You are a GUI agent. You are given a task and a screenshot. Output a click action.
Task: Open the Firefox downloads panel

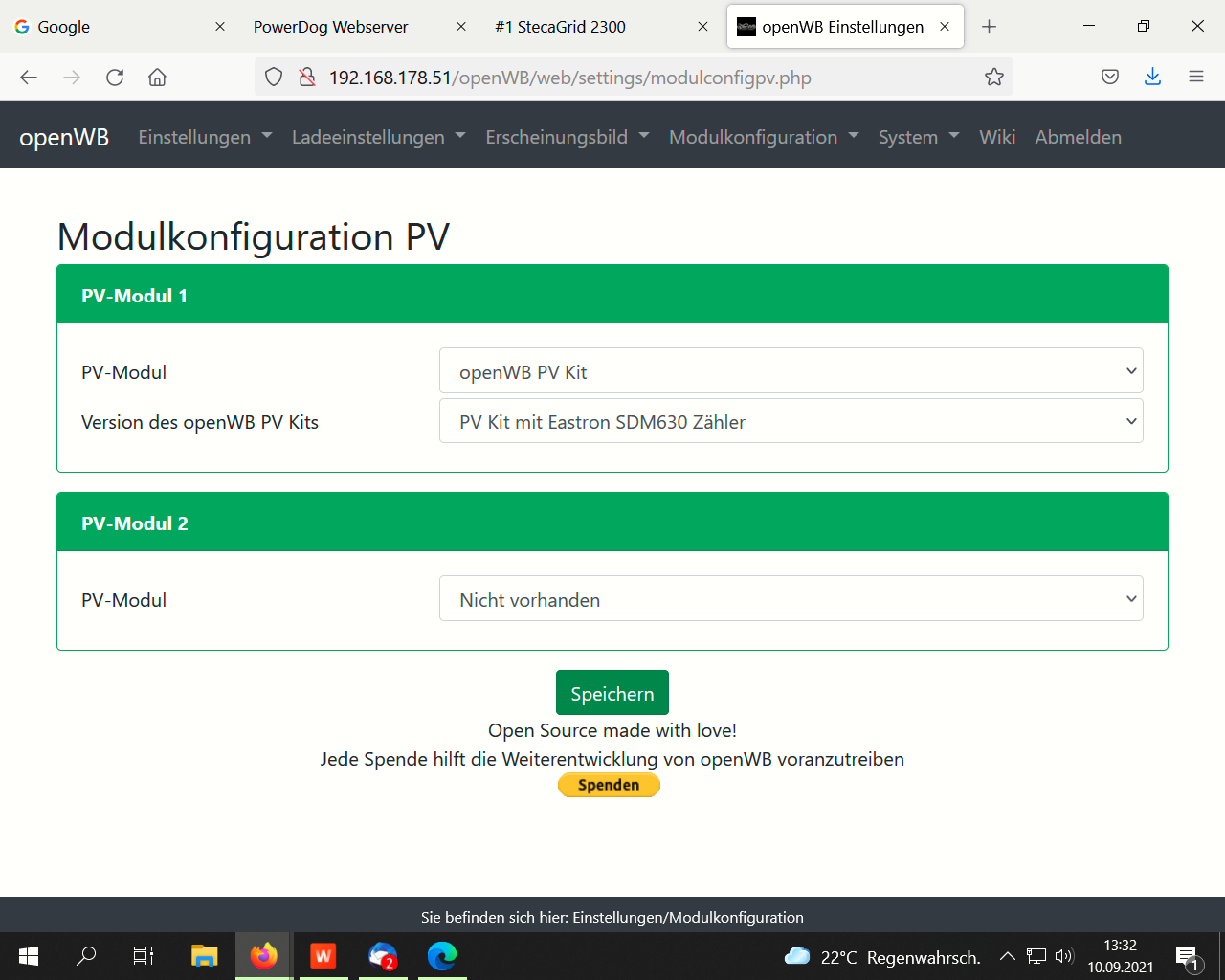(1152, 78)
